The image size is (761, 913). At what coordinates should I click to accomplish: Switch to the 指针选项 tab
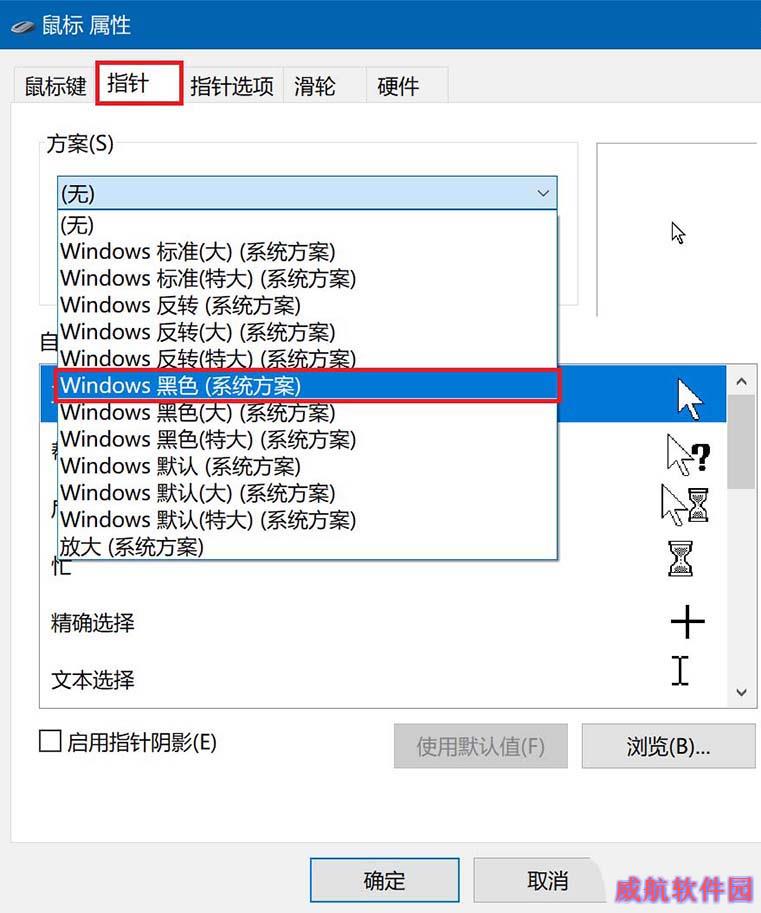[232, 86]
